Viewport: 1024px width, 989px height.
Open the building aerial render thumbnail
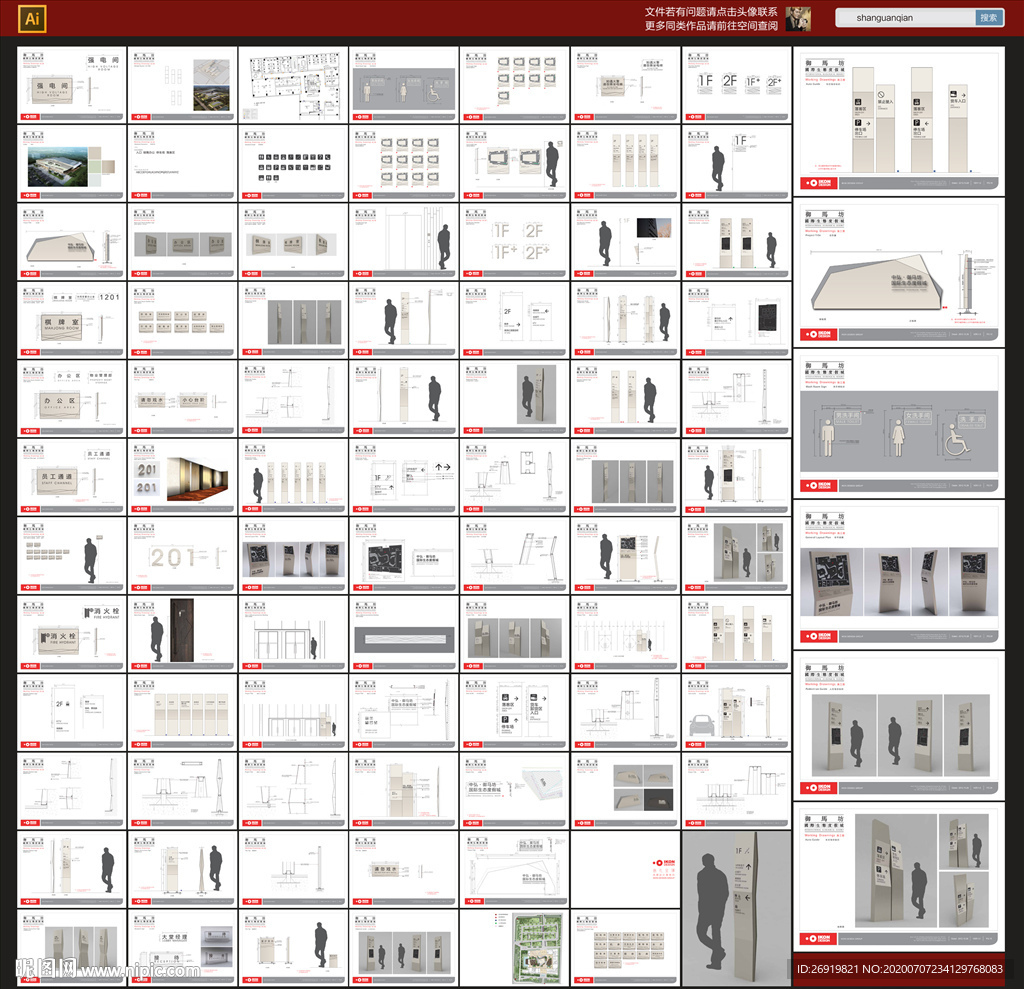71,163
